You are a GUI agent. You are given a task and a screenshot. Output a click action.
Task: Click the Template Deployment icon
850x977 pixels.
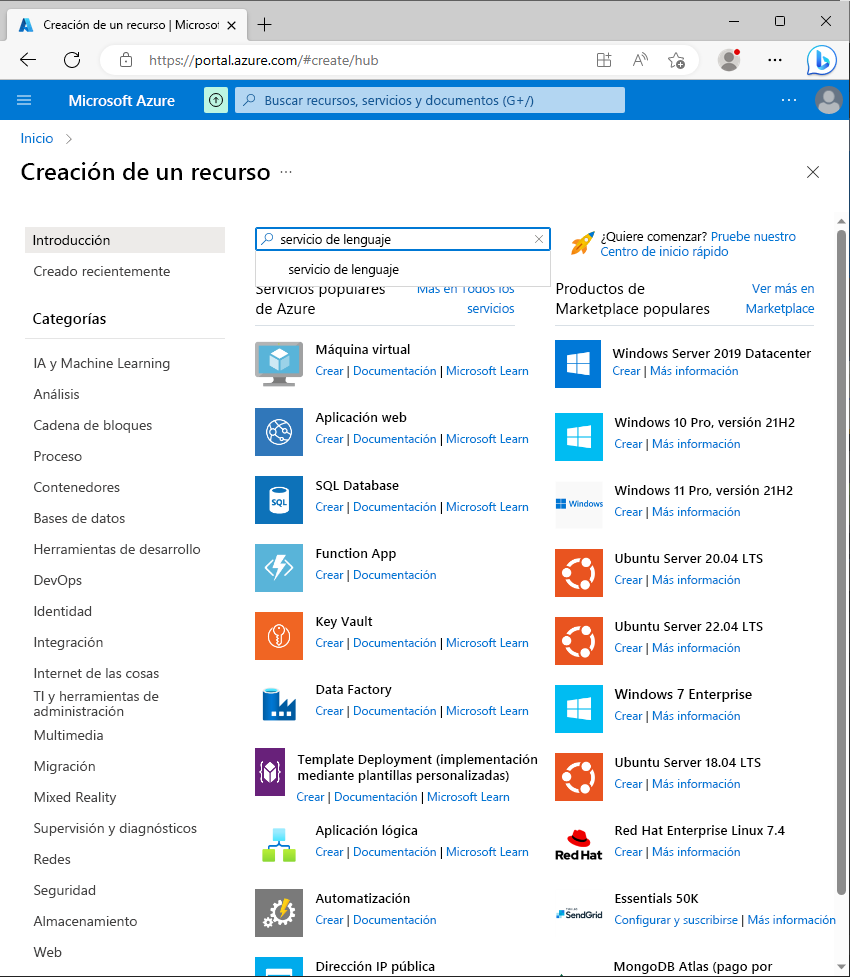270,772
